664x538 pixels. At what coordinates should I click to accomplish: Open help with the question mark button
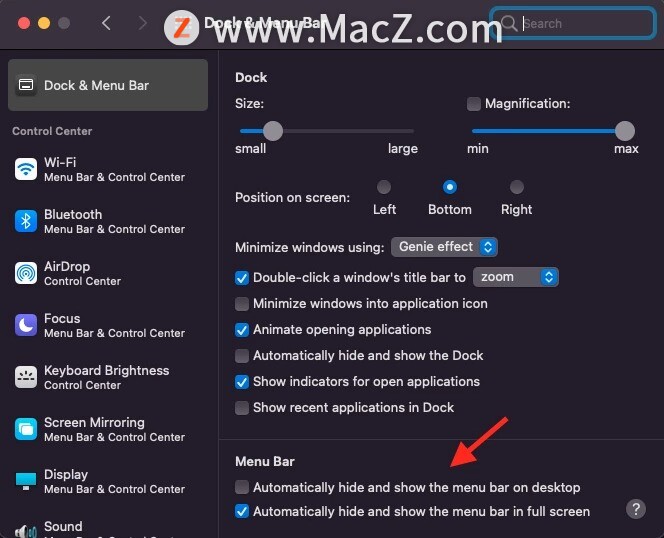coord(636,509)
